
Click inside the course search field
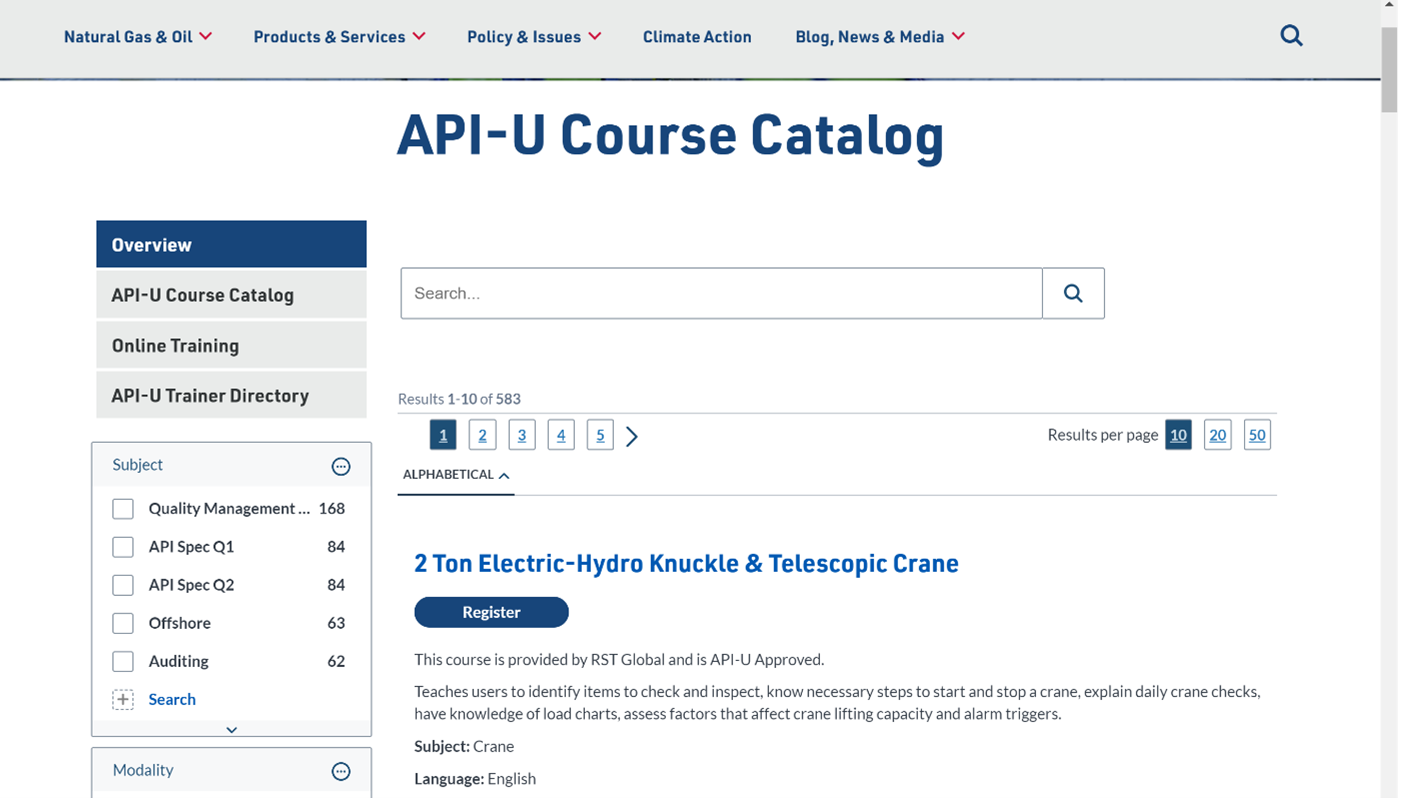click(720, 293)
